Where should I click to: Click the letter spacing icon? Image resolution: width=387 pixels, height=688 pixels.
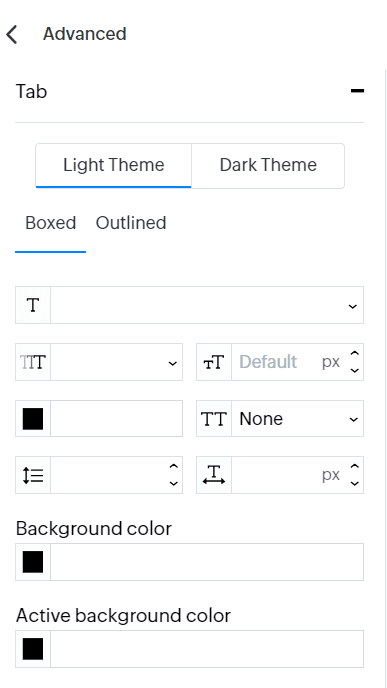point(214,475)
